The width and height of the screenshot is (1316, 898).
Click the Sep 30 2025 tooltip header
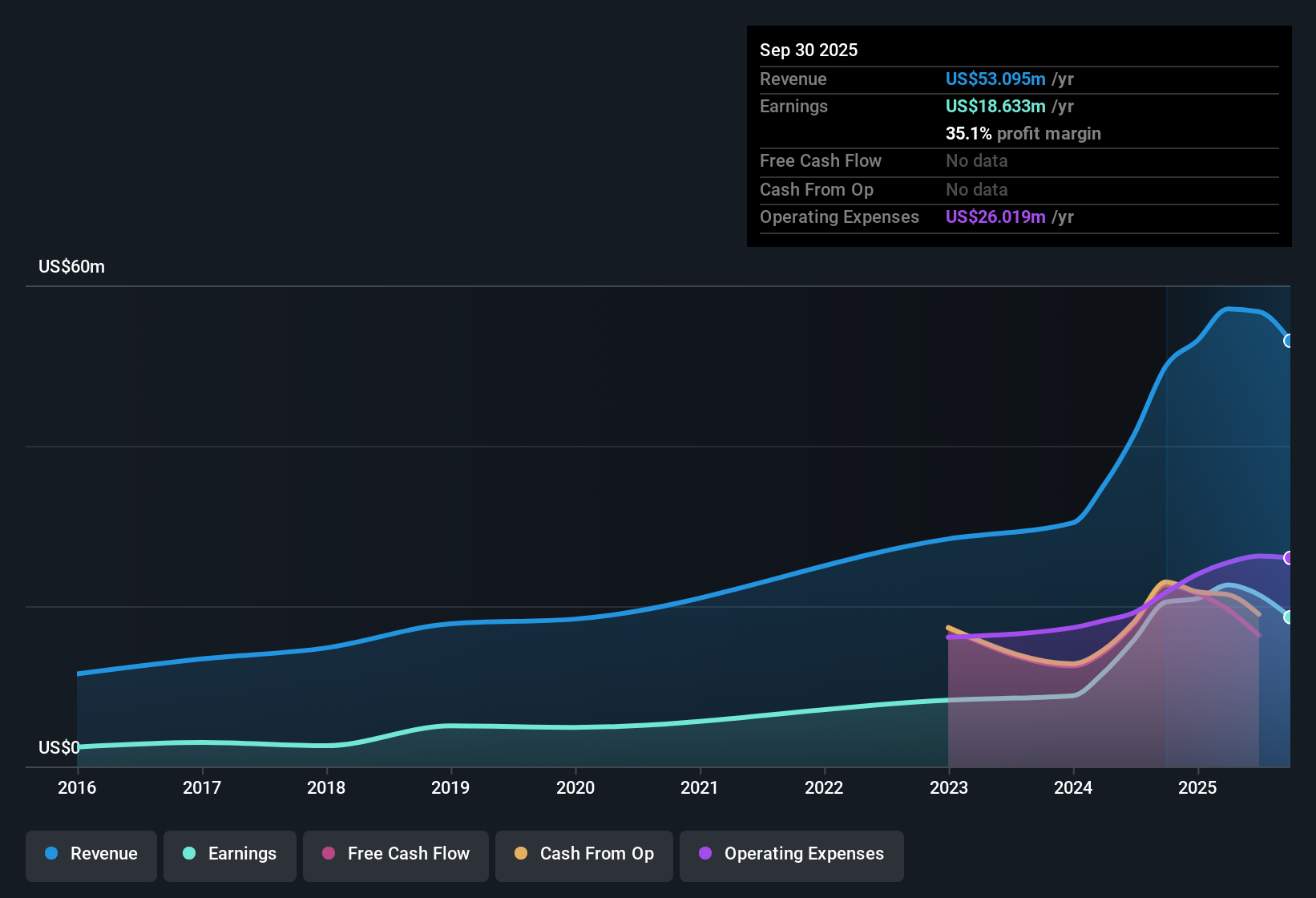click(809, 50)
